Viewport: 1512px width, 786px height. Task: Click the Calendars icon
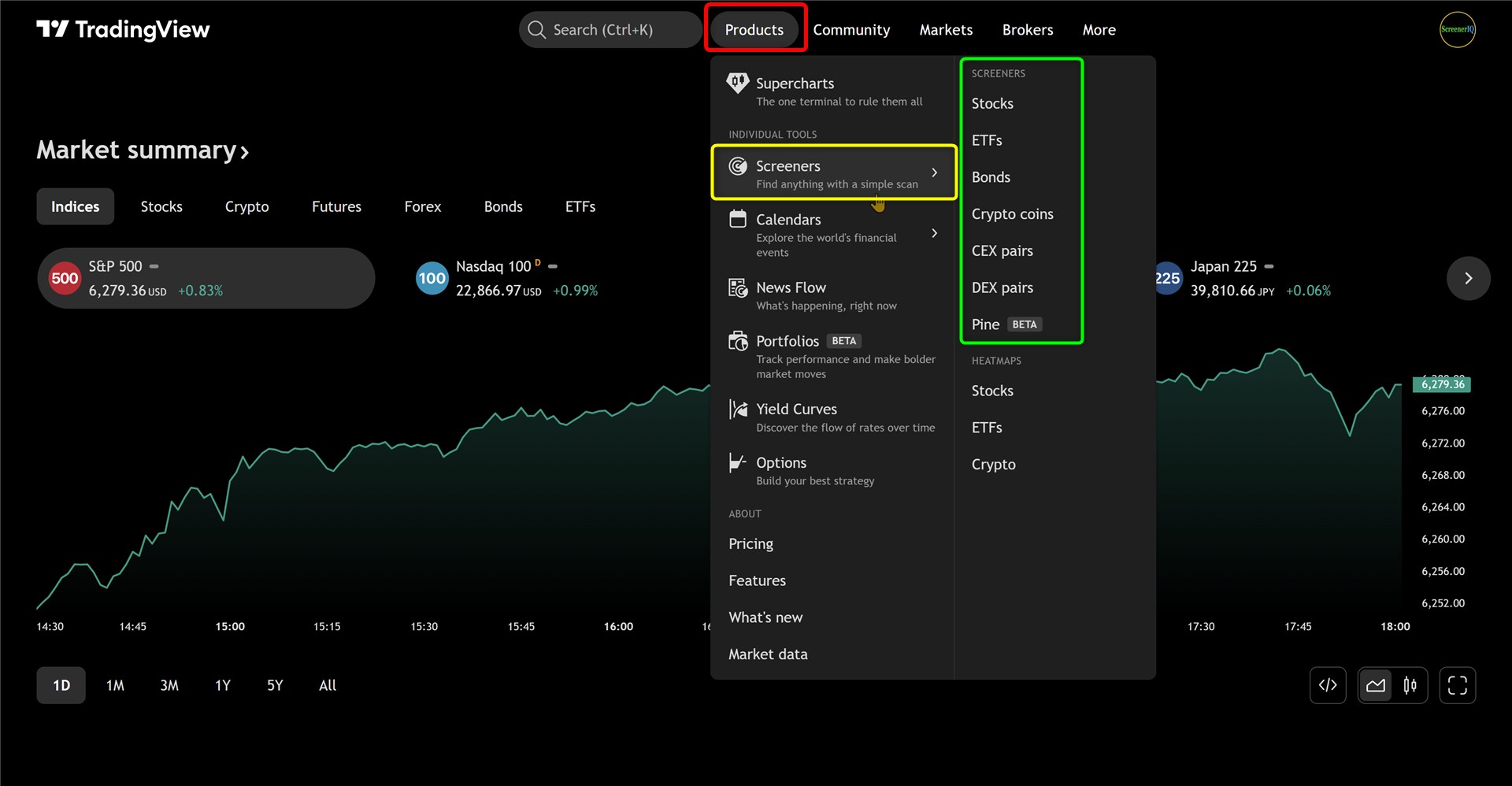click(x=738, y=219)
